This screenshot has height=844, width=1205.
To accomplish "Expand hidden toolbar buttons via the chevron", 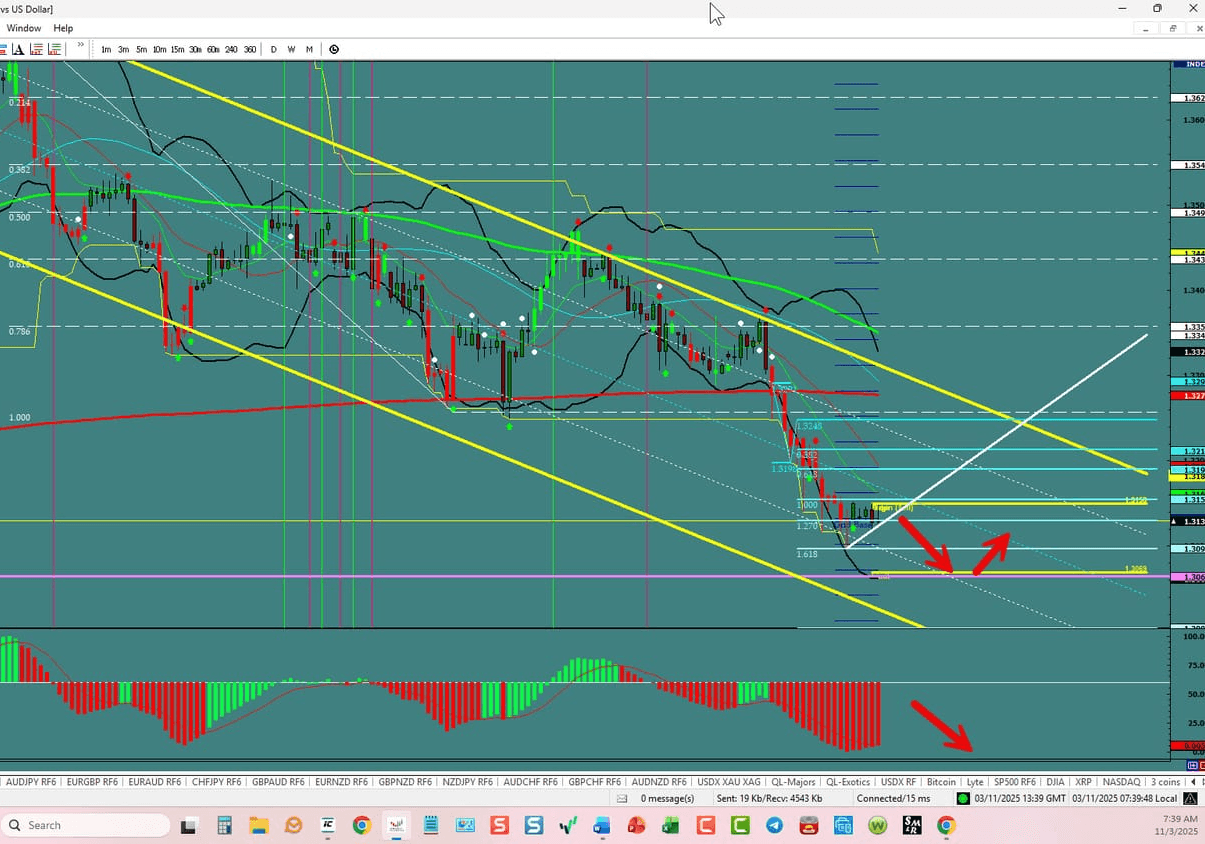I will (80, 45).
